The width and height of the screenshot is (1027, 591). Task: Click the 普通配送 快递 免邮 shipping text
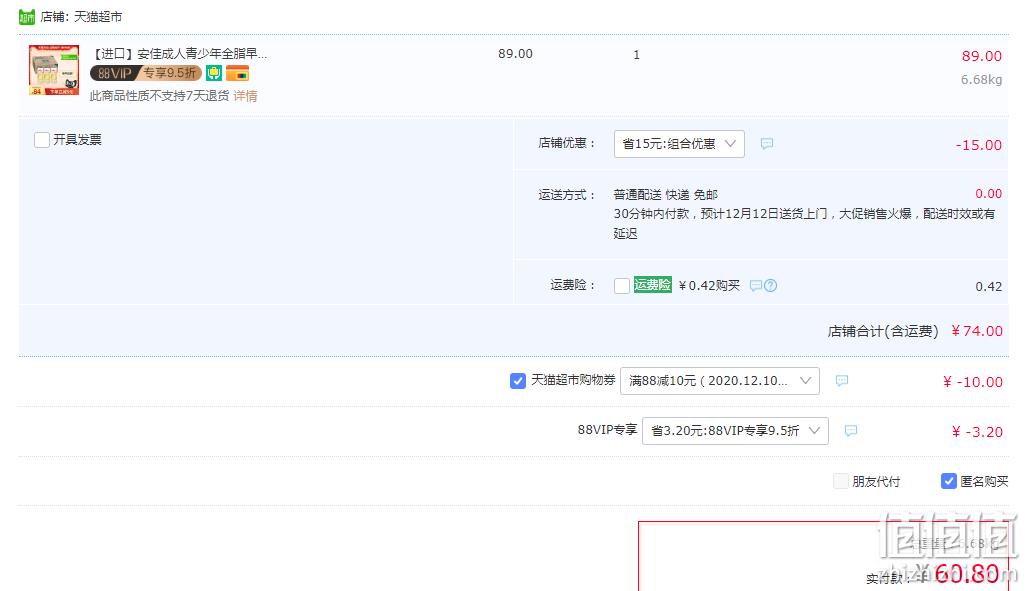(665, 195)
